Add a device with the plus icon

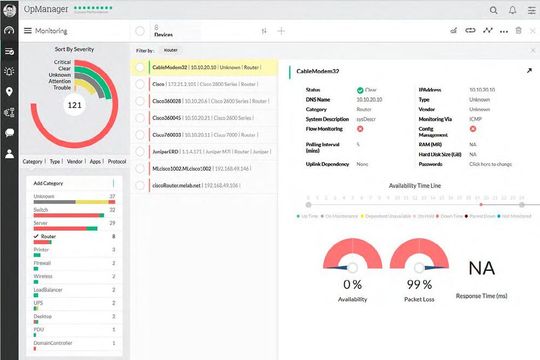[281, 31]
